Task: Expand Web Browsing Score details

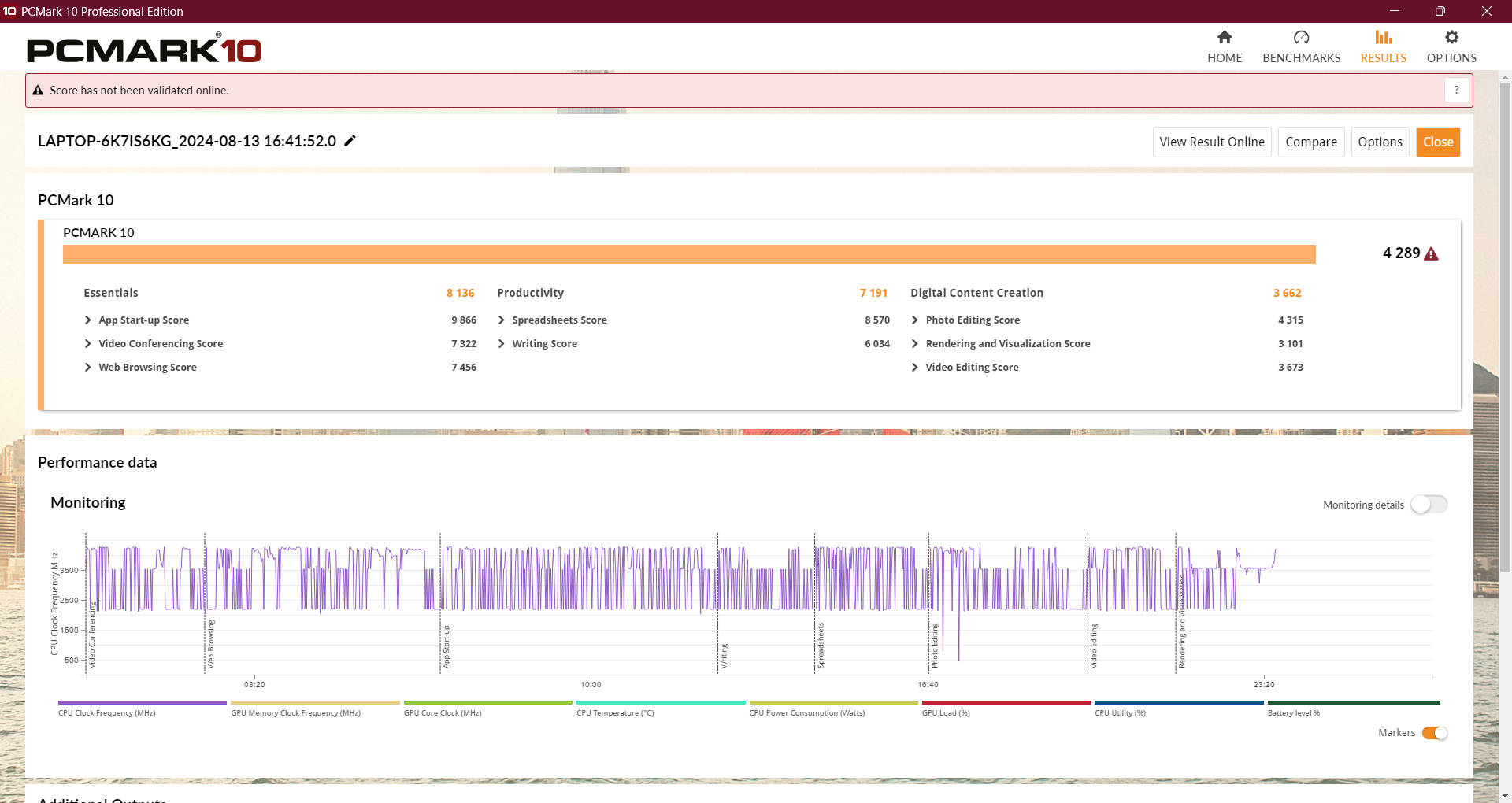Action: click(x=87, y=368)
